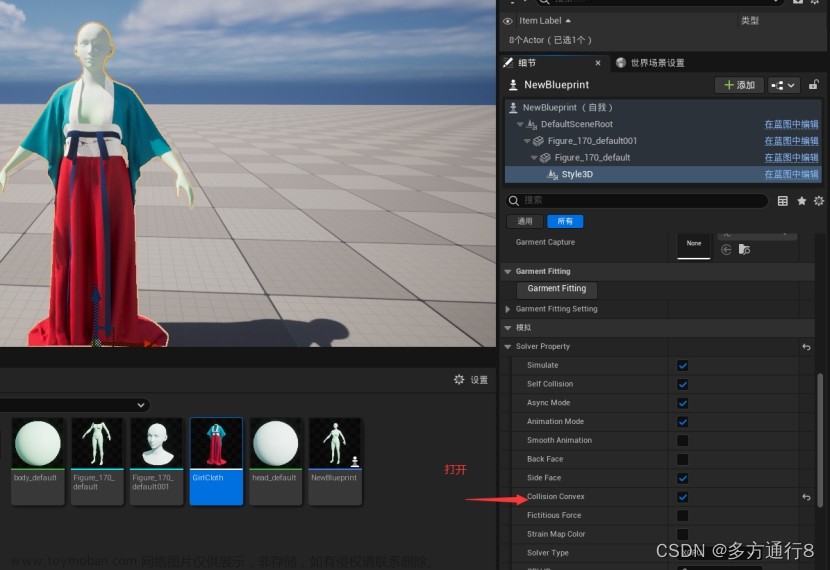Enable the Back Face checkbox
The image size is (830, 570).
coord(683,459)
